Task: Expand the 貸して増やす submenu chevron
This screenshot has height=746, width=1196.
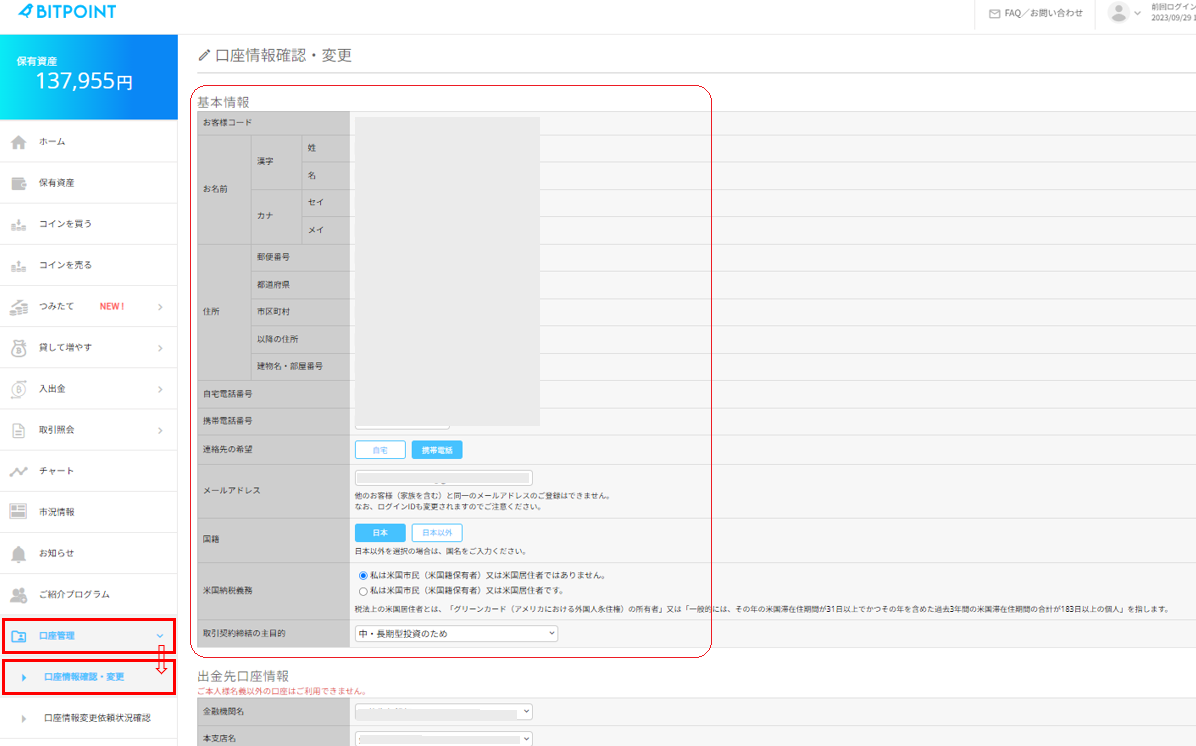Action: [160, 348]
